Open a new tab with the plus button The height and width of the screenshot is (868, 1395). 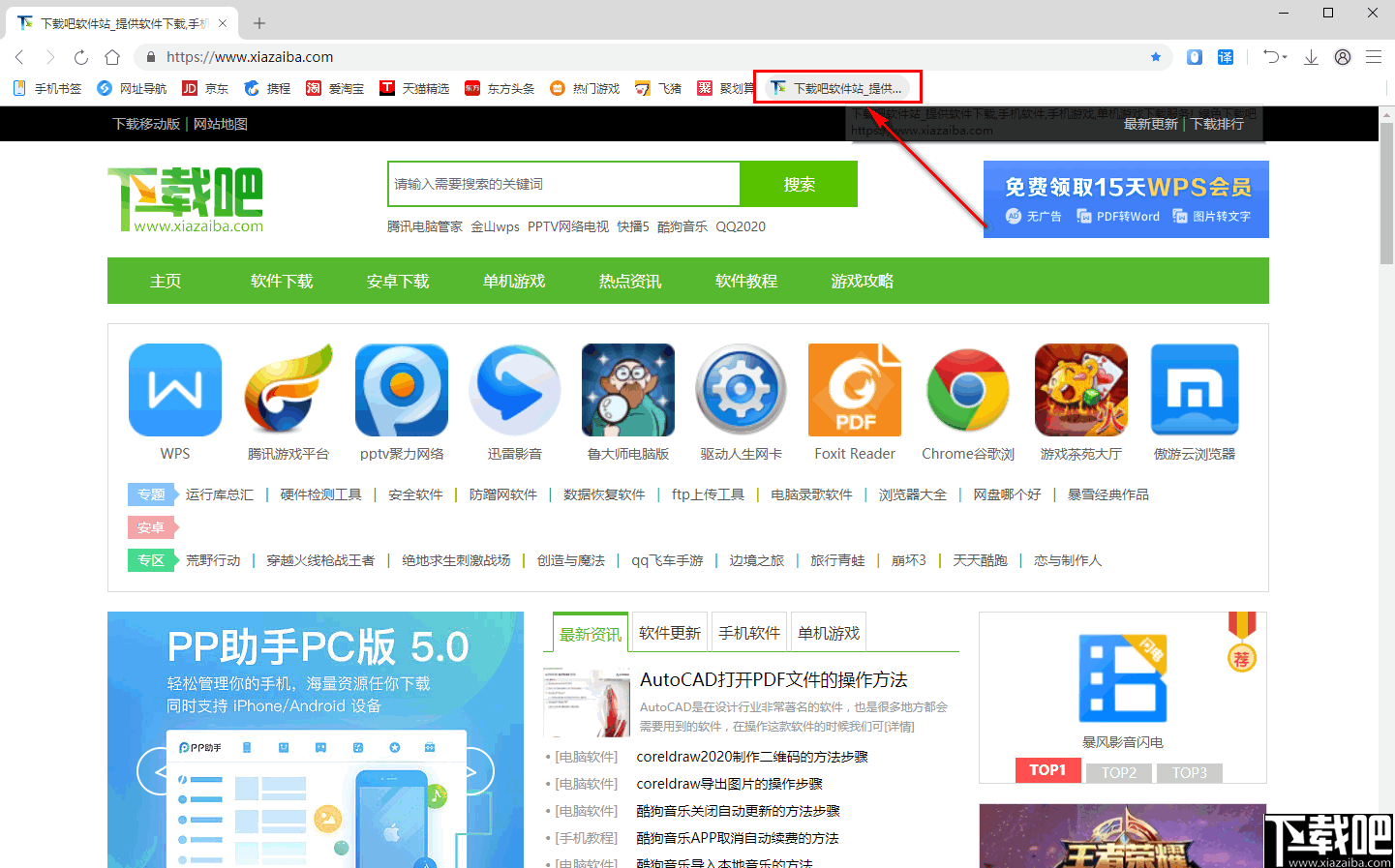pos(259,22)
